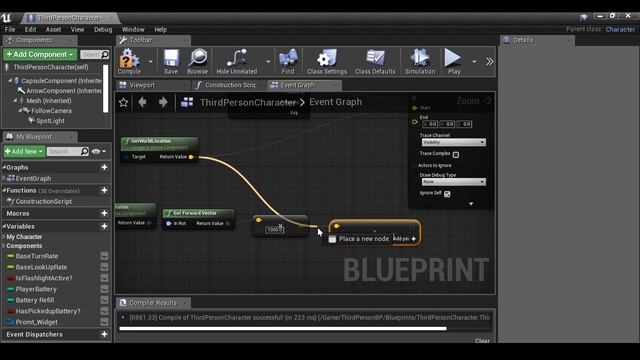Collapse the Graphs section

point(4,167)
